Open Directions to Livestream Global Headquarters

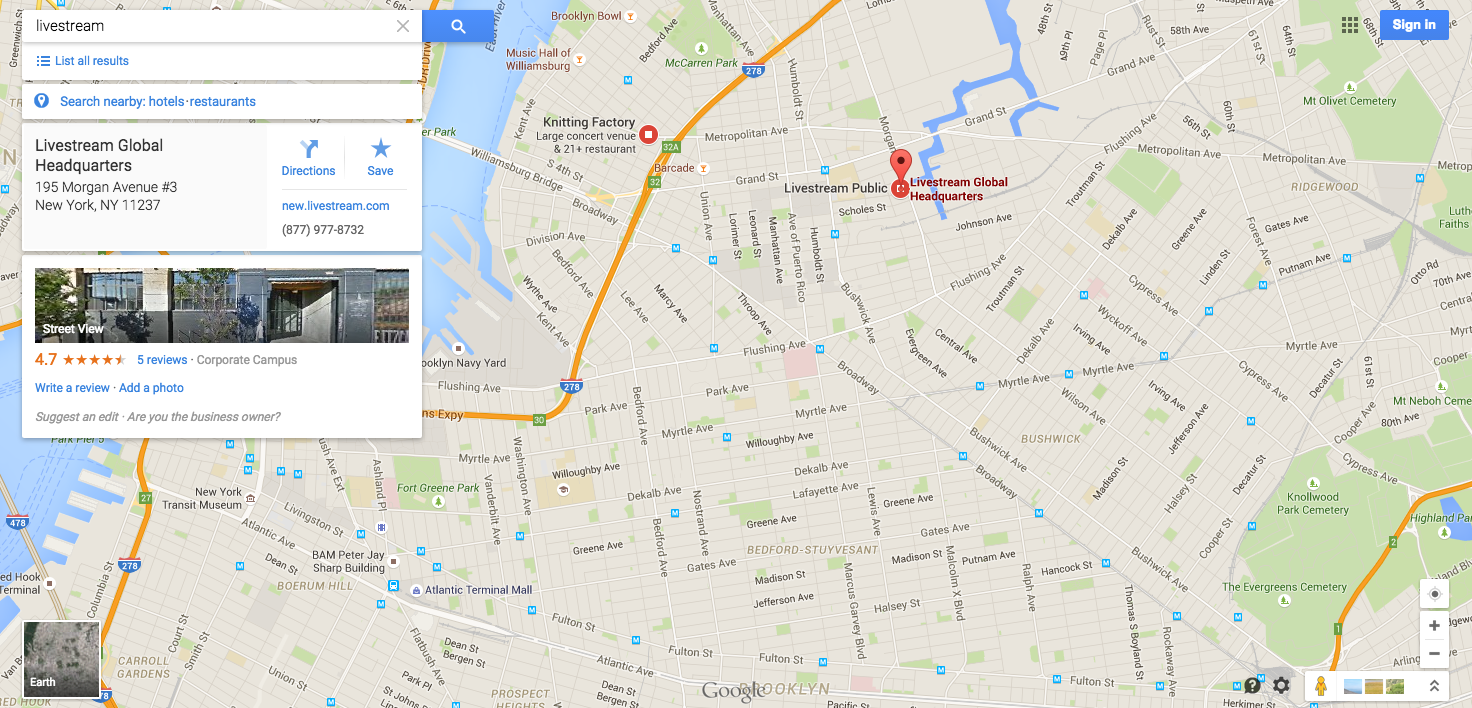[308, 158]
